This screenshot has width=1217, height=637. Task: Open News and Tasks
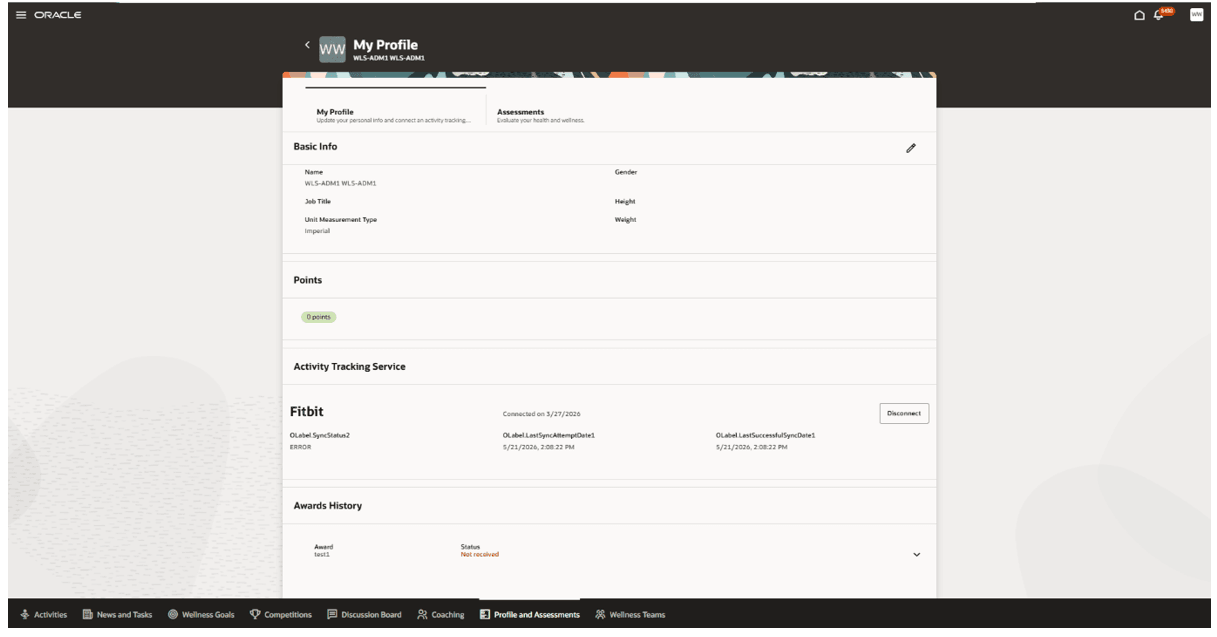pyautogui.click(x=117, y=615)
